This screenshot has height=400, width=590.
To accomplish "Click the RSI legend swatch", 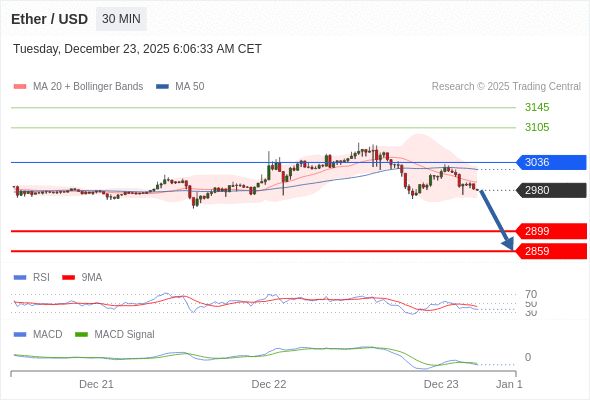I will pyautogui.click(x=20, y=277).
